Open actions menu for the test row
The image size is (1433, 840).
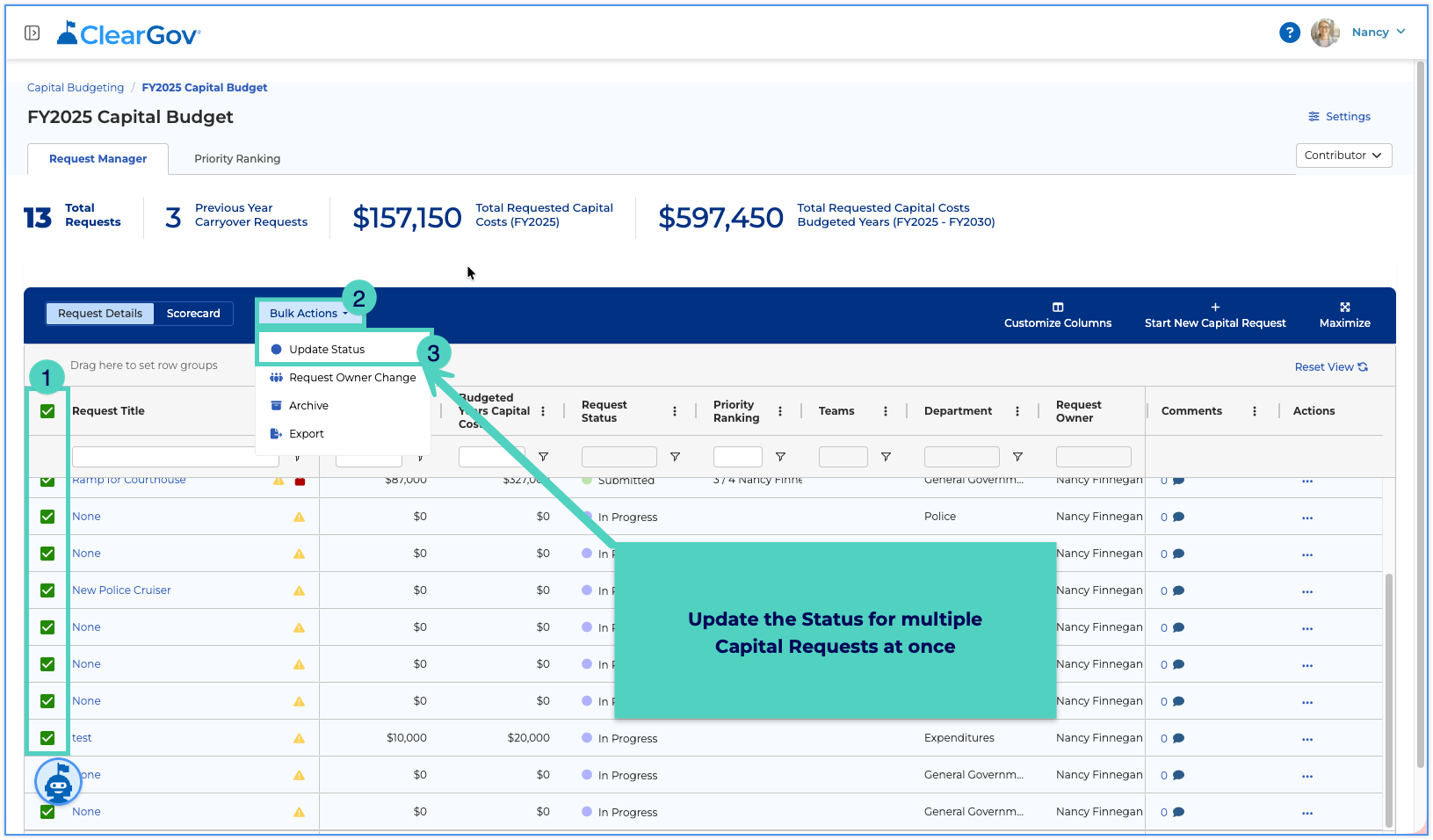click(x=1306, y=739)
